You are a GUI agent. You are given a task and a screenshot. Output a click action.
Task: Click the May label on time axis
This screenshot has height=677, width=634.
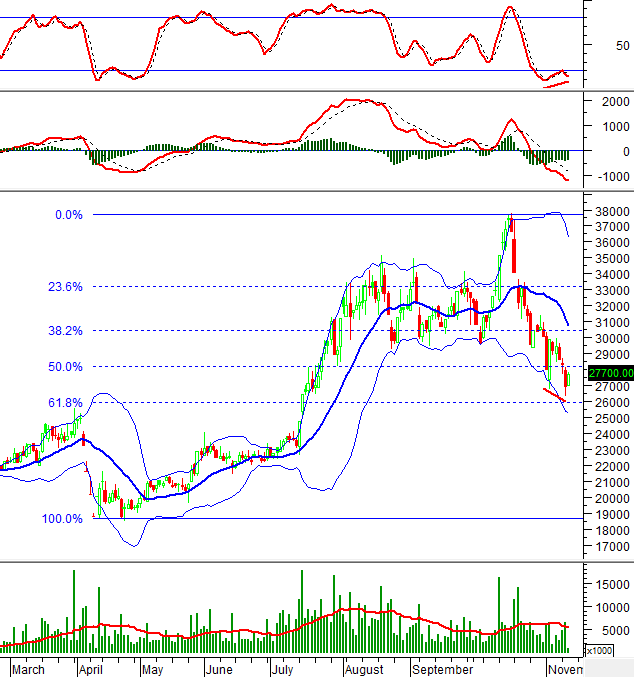(152, 667)
